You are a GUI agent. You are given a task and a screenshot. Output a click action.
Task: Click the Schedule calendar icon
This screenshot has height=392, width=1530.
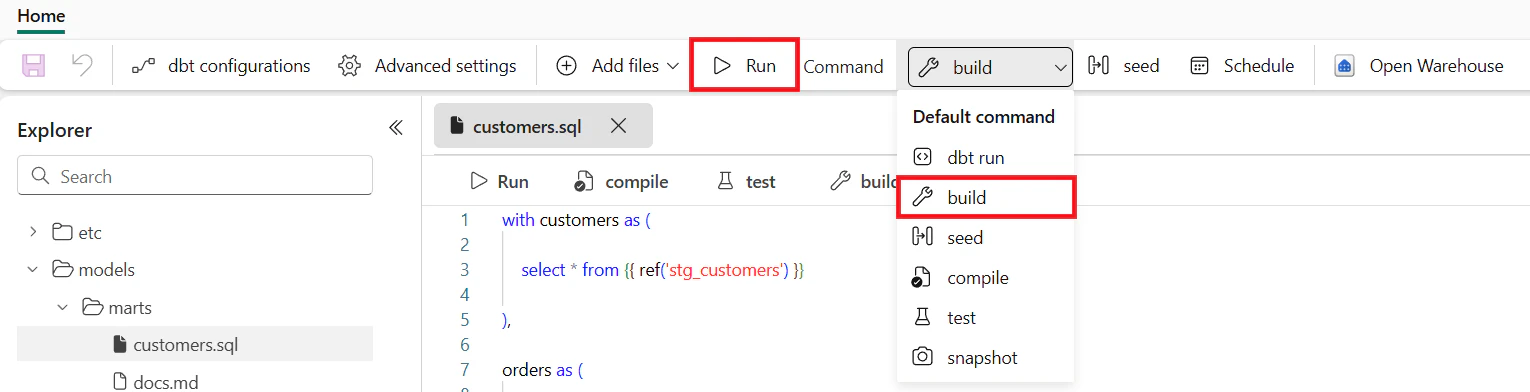pos(1199,66)
